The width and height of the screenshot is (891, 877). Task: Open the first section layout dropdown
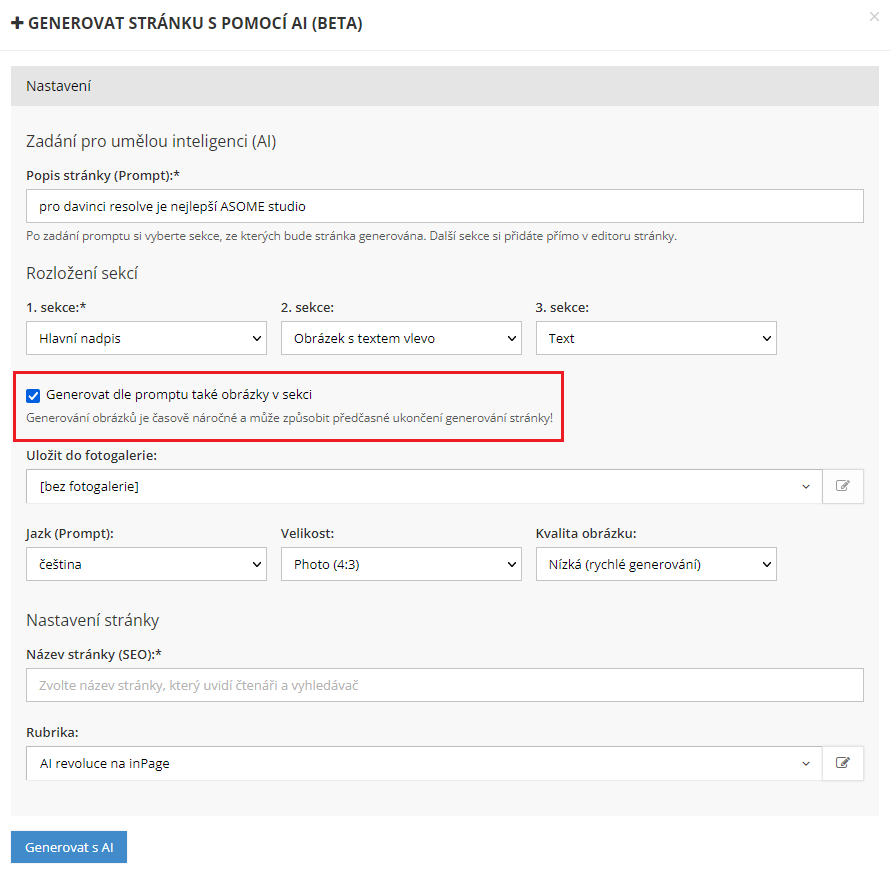click(x=146, y=338)
